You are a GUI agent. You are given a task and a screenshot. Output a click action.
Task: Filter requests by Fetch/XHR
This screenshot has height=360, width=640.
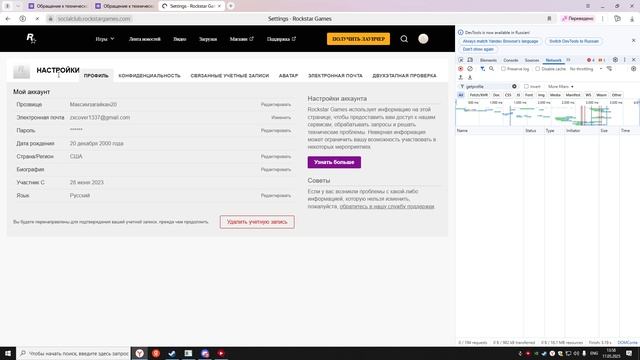[x=478, y=95]
